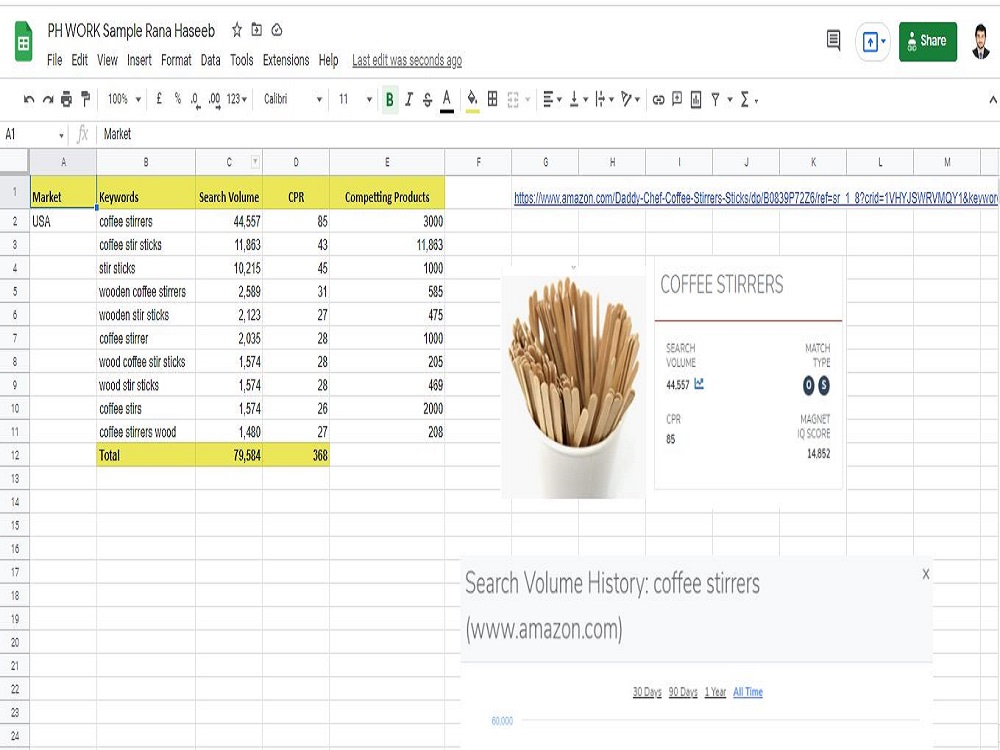Format as currency with pound icon
Image resolution: width=1000 pixels, height=750 pixels.
(x=159, y=99)
